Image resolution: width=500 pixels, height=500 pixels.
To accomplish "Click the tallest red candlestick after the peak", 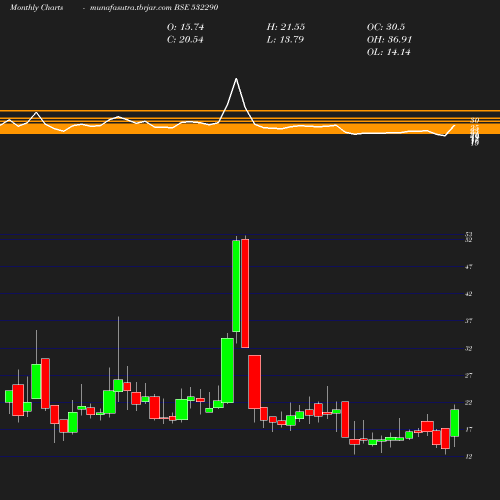I will click(245, 293).
